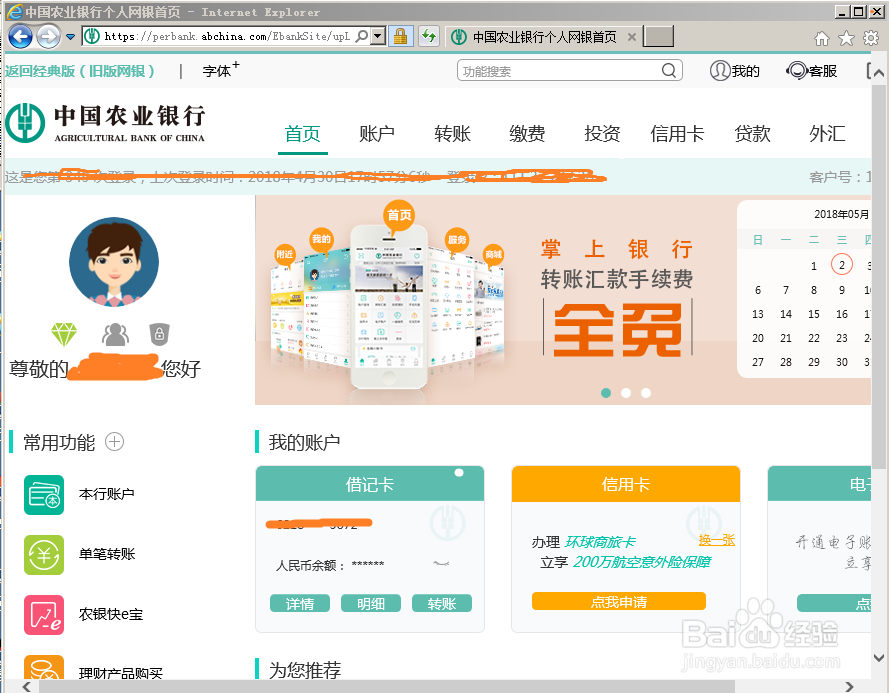Screen dimensions: 889x693
Task: Click the Agricultural Bank of China logo
Action: [x=105, y=123]
